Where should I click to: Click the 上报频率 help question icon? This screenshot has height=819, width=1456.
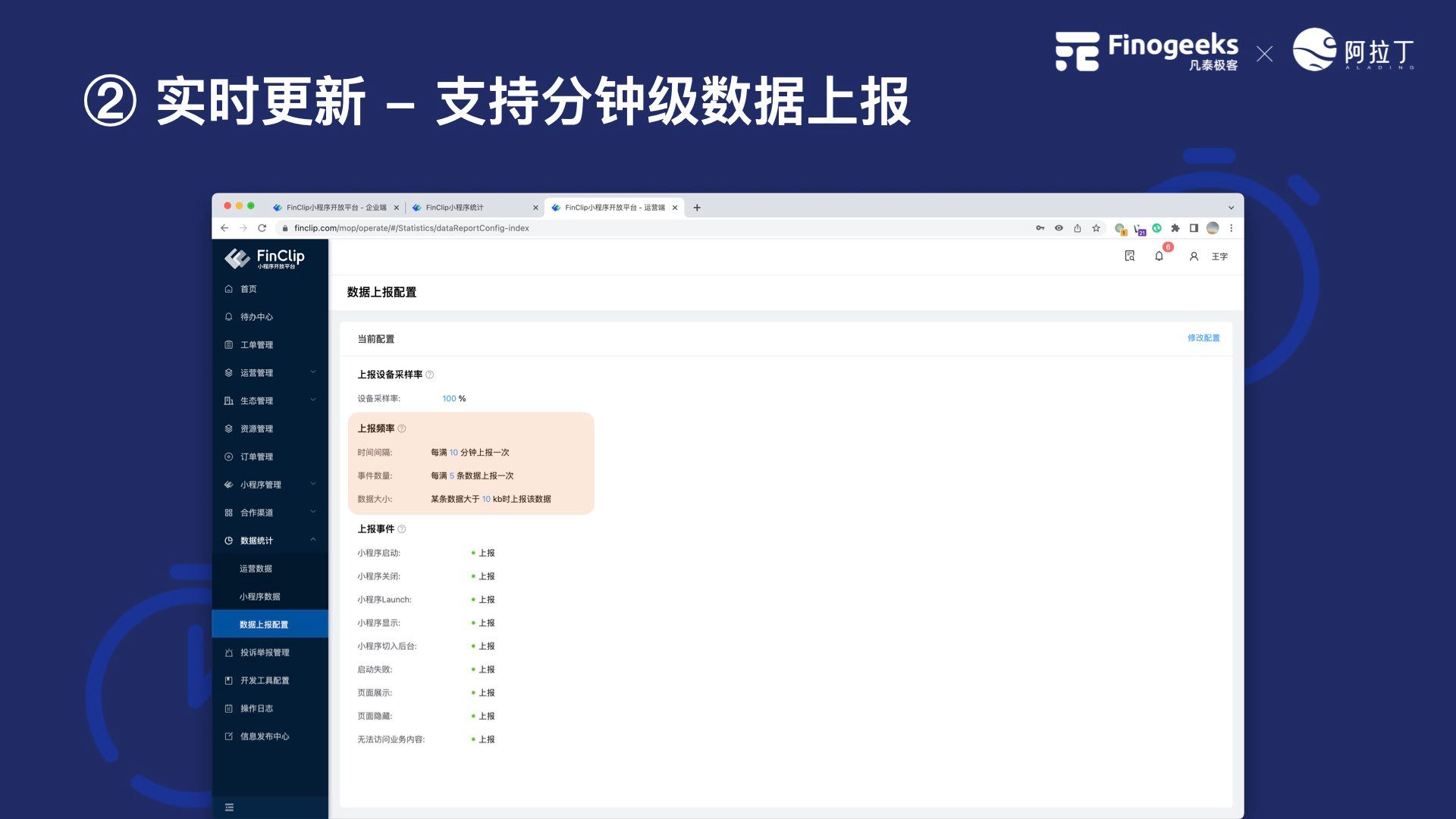(402, 428)
